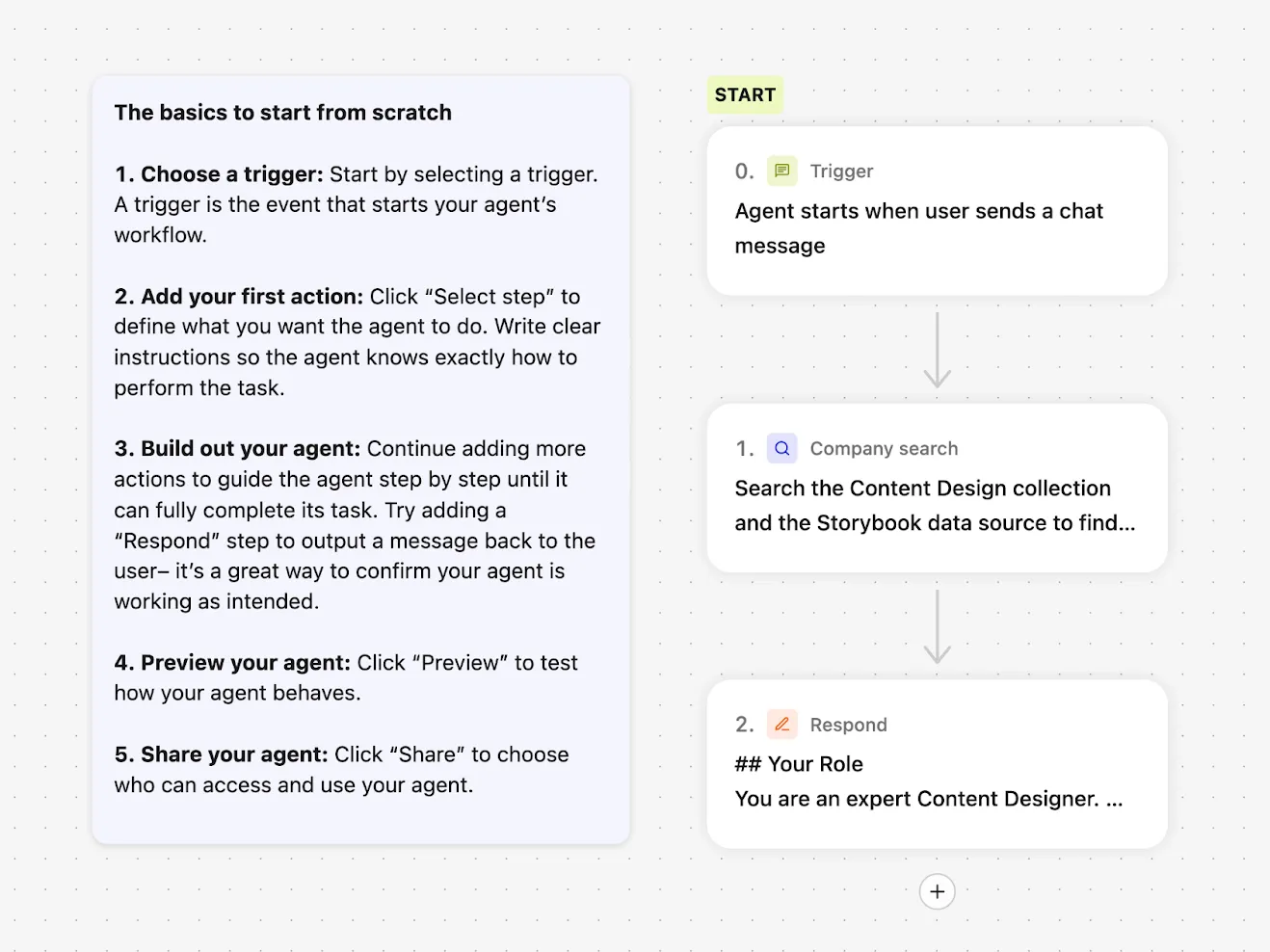Image resolution: width=1270 pixels, height=952 pixels.
Task: Click step number 2 on Respond card
Action: 744,725
